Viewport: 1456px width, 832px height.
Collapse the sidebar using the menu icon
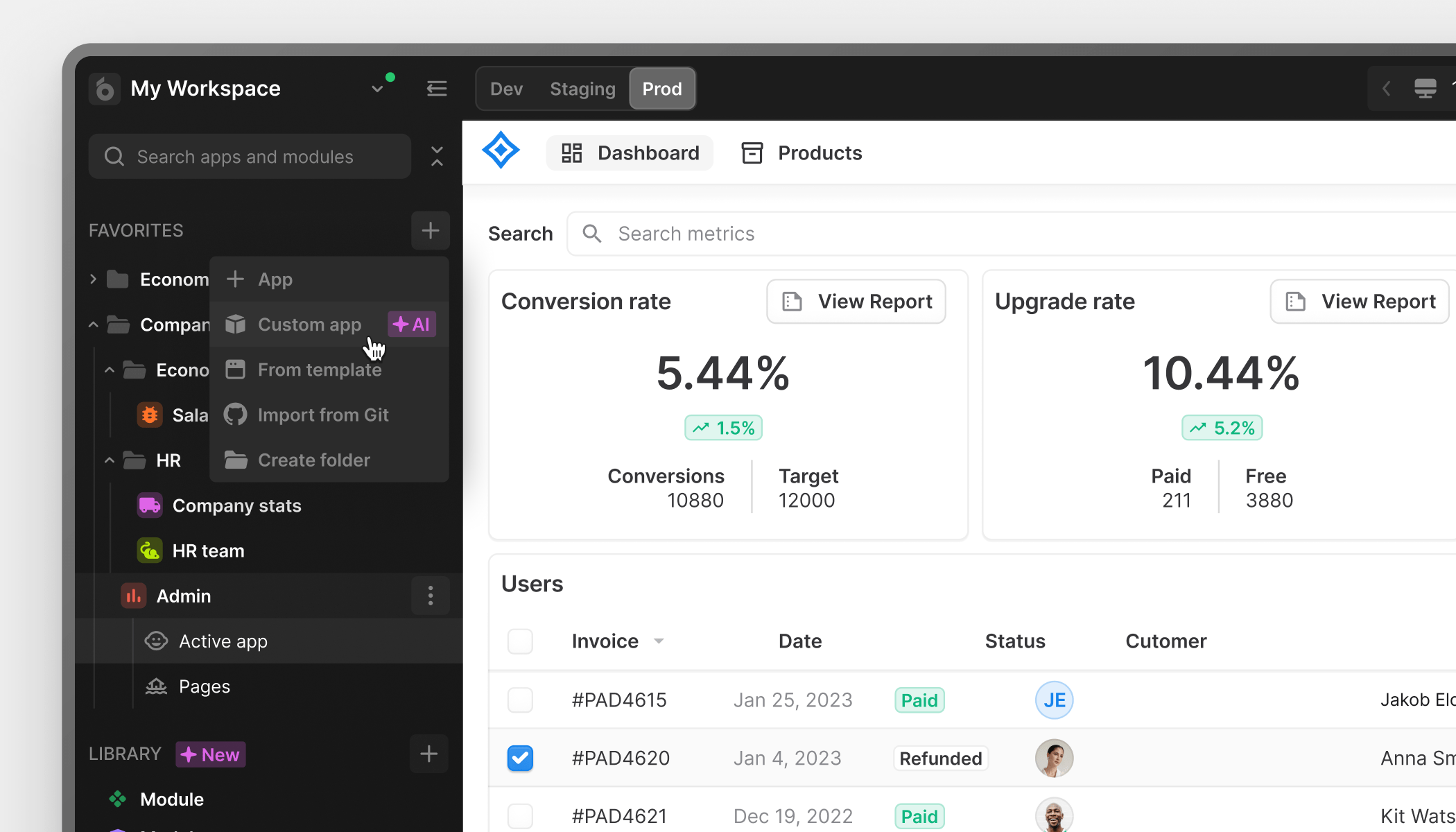tap(436, 89)
